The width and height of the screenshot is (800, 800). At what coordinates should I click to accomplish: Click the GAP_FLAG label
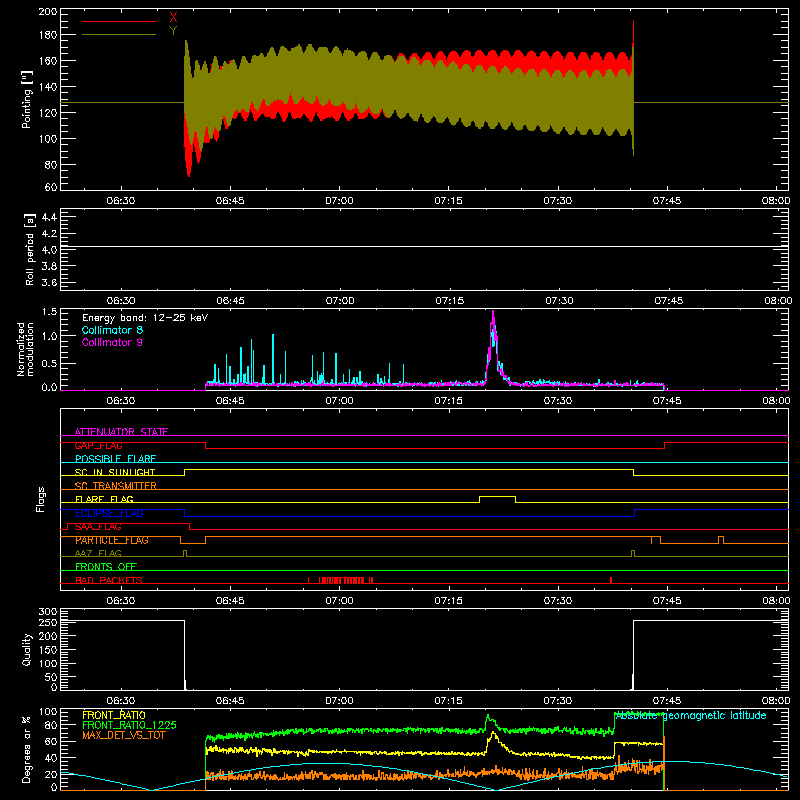[98, 445]
